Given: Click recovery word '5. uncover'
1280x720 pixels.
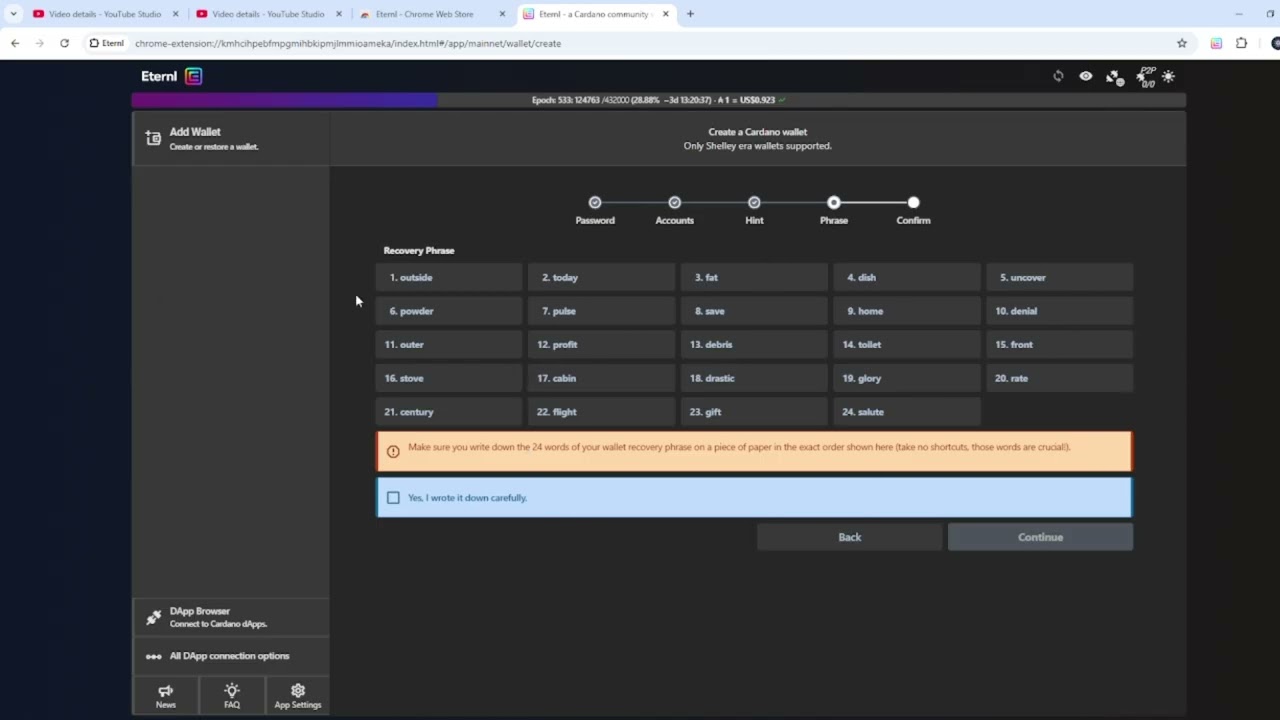Looking at the screenshot, I should click(1060, 277).
